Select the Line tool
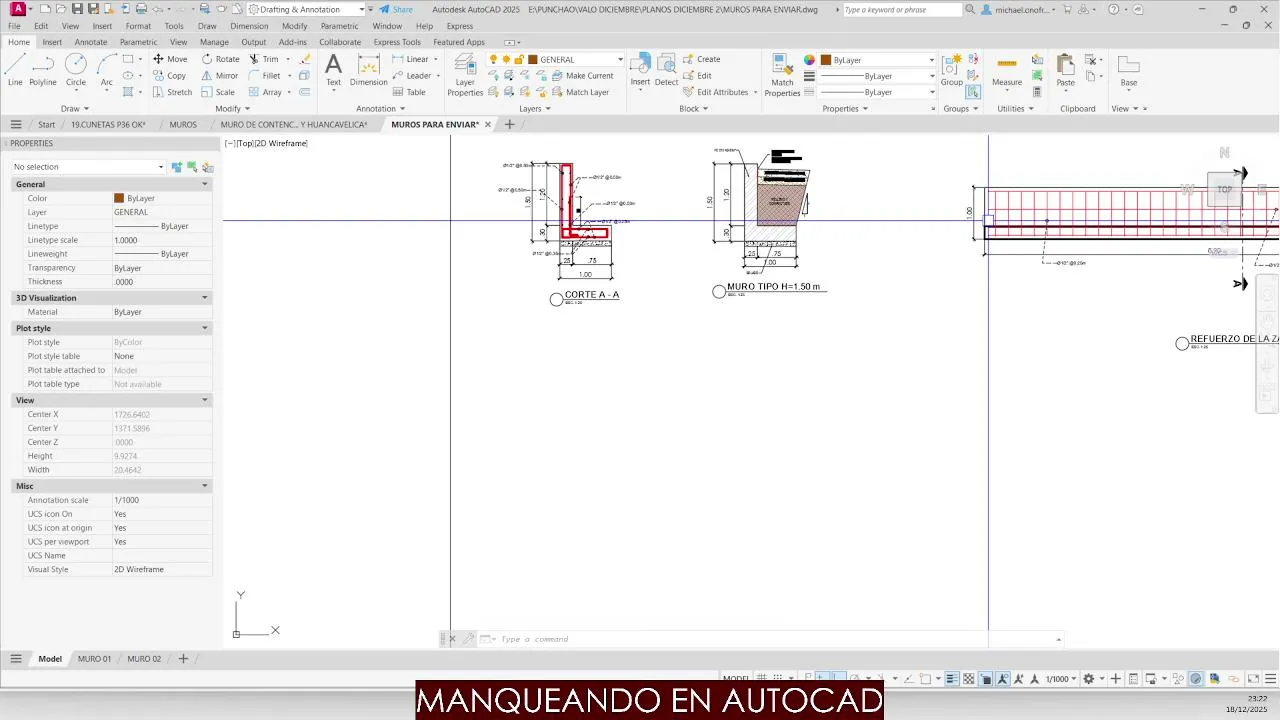This screenshot has height=720, width=1280. coord(15,70)
